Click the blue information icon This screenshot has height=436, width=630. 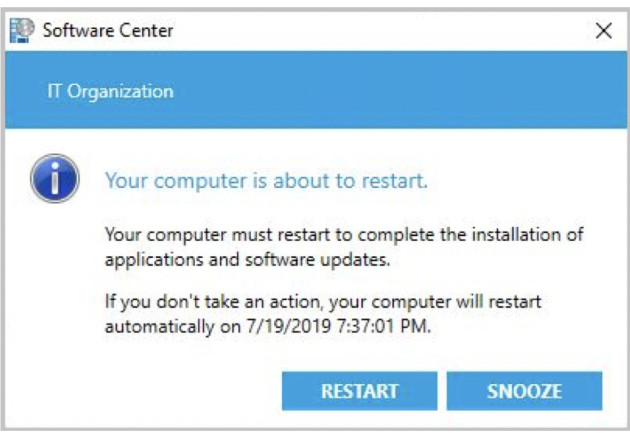(54, 179)
